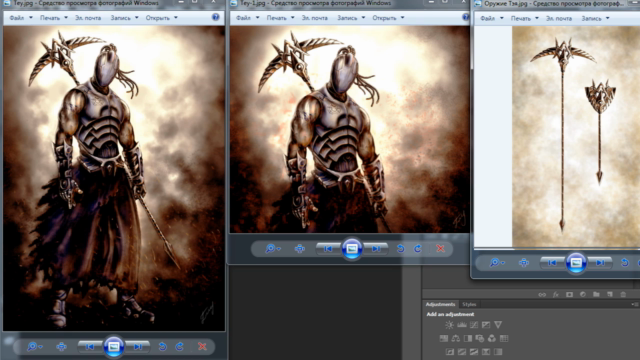The width and height of the screenshot is (640, 360).
Task: Add a layer mask
Action: point(569,294)
